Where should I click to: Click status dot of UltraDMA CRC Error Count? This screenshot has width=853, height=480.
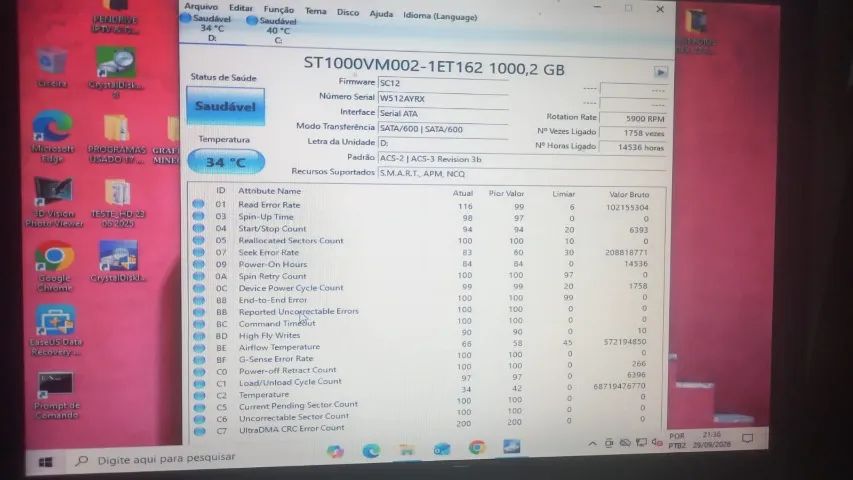coord(200,431)
